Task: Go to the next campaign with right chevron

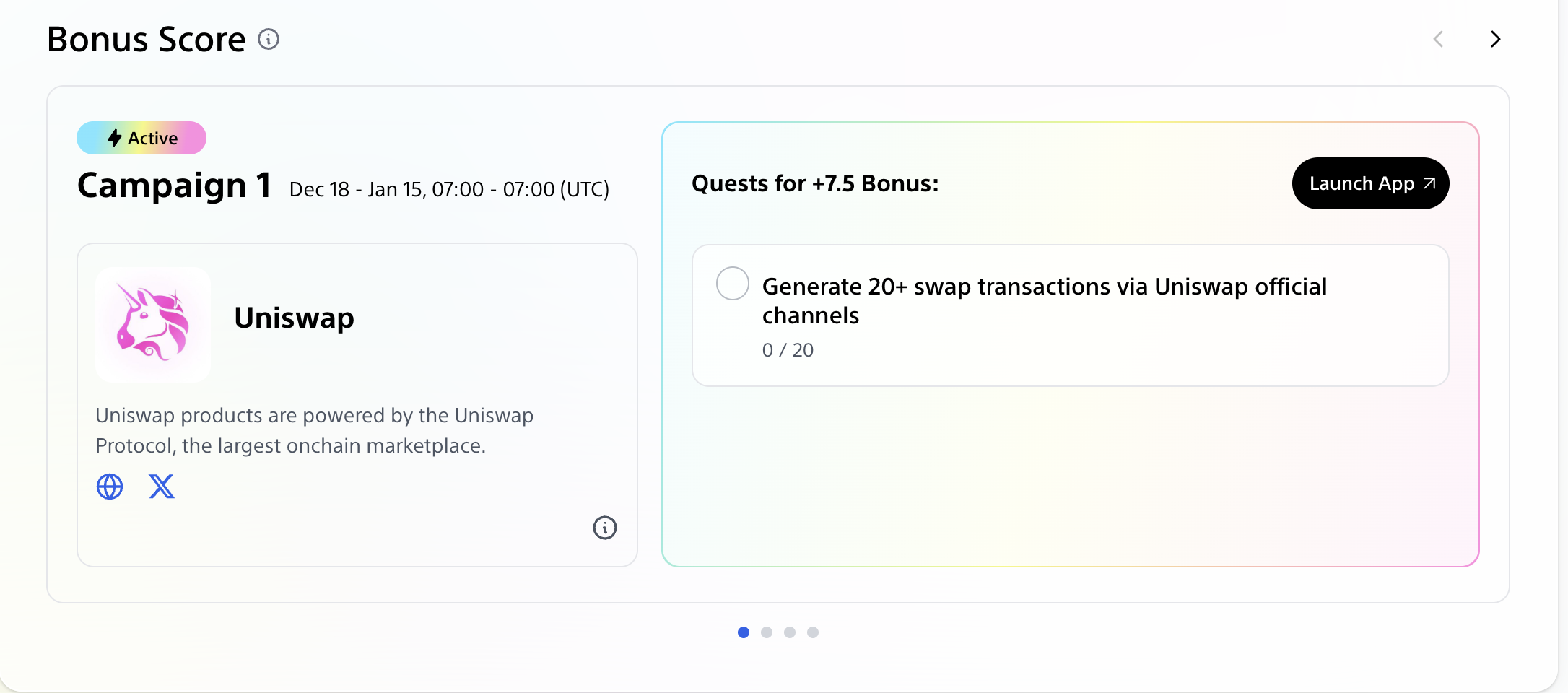Action: 1495,39
